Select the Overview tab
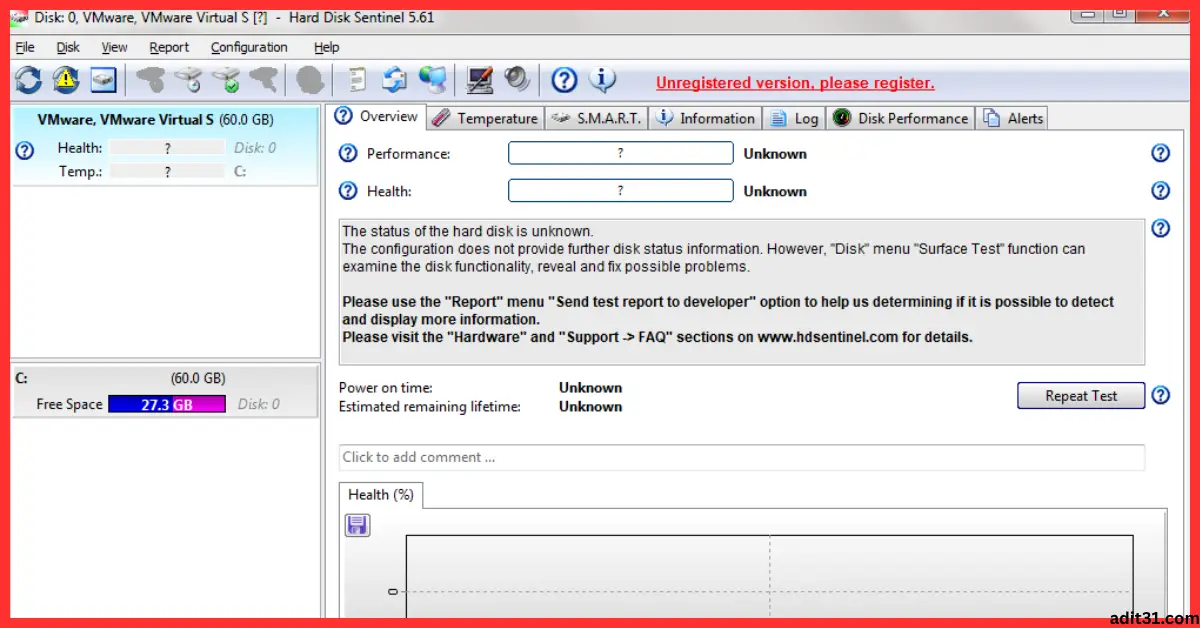This screenshot has width=1200, height=628. pos(377,116)
